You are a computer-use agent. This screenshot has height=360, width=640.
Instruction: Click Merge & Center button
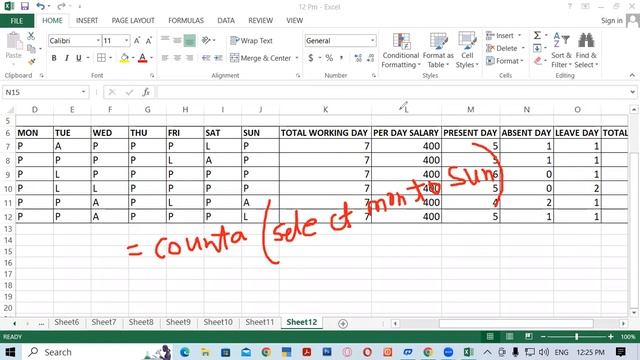pos(261,58)
